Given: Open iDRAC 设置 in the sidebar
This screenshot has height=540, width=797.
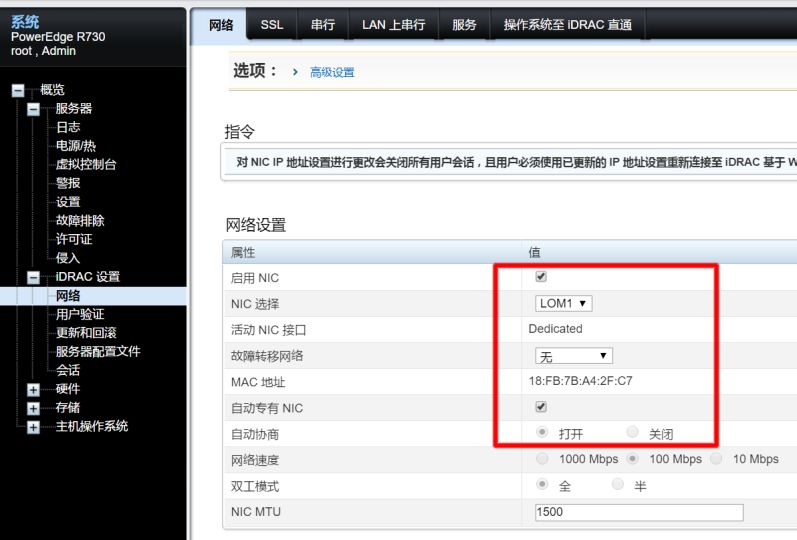Looking at the screenshot, I should pyautogui.click(x=87, y=277).
